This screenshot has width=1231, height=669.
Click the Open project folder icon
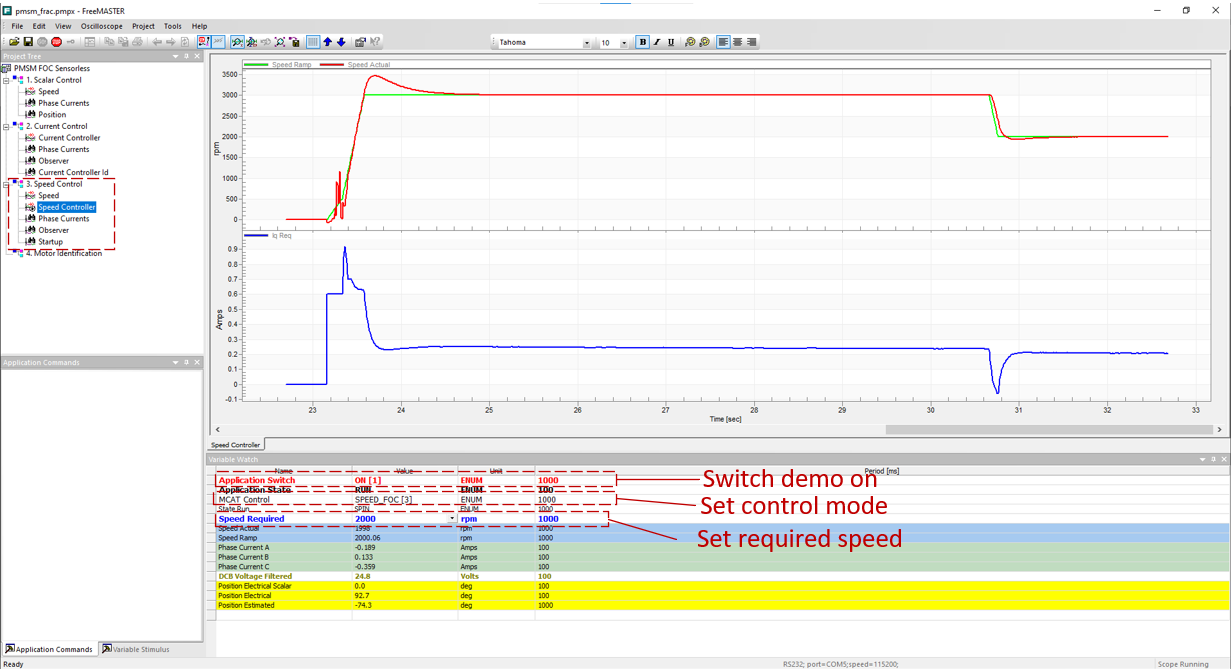point(14,42)
